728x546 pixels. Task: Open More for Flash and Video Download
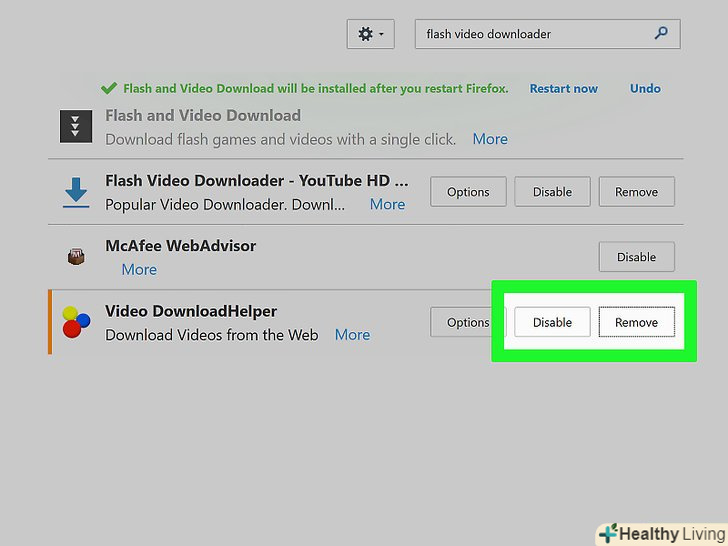coord(490,139)
